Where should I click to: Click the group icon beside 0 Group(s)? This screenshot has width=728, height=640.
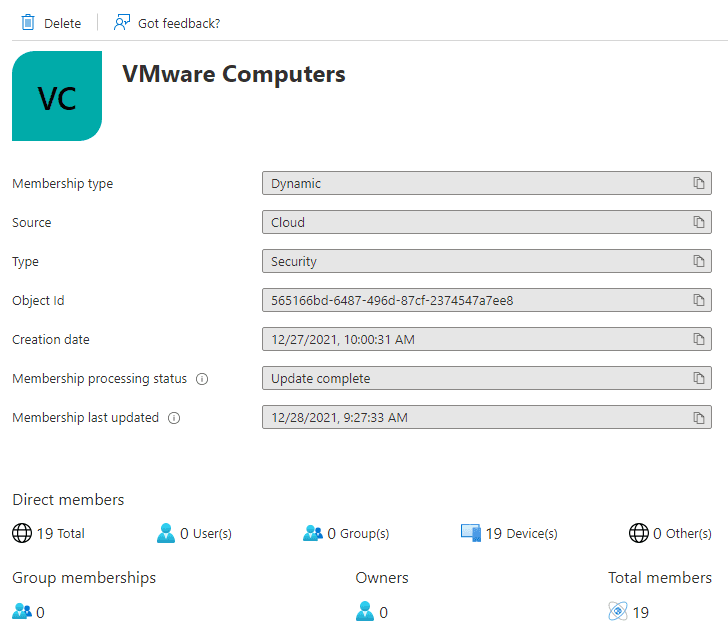coord(312,533)
